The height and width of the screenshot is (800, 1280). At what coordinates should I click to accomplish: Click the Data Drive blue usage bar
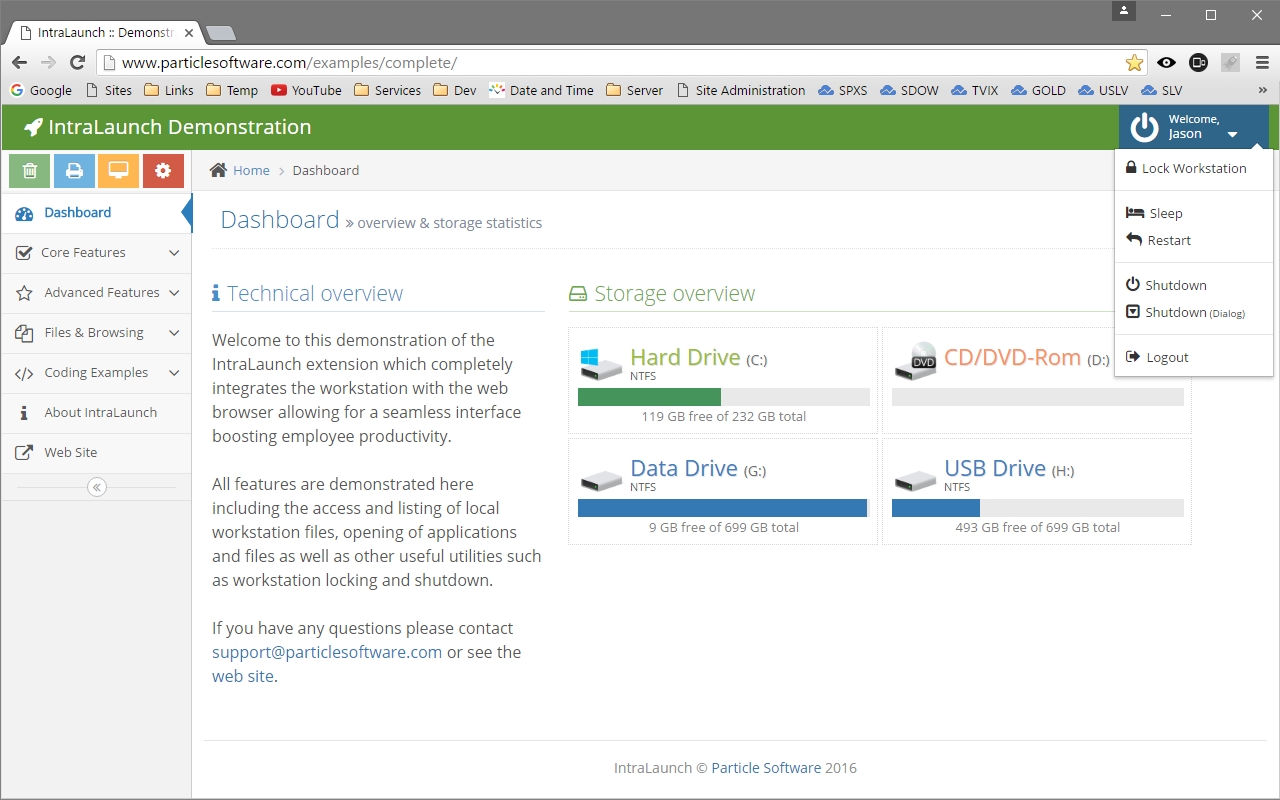(x=722, y=508)
